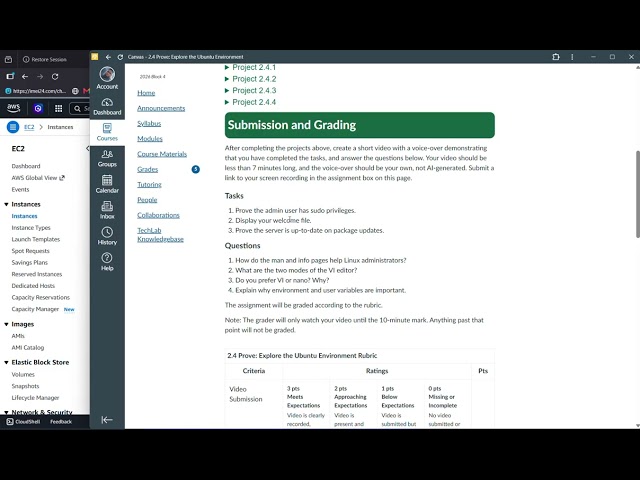Open Syllabus in course navigation

[x=149, y=123]
